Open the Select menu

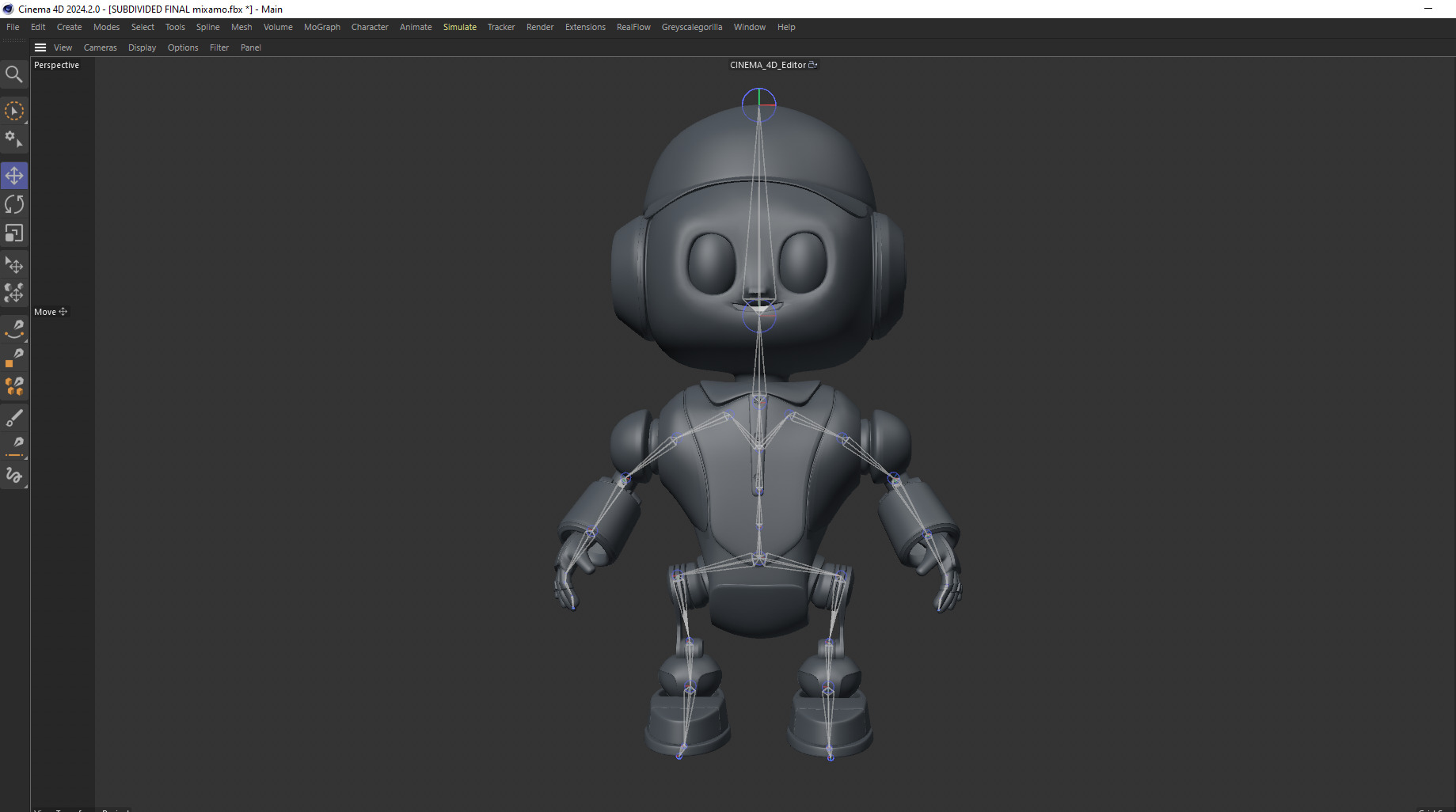click(x=143, y=27)
